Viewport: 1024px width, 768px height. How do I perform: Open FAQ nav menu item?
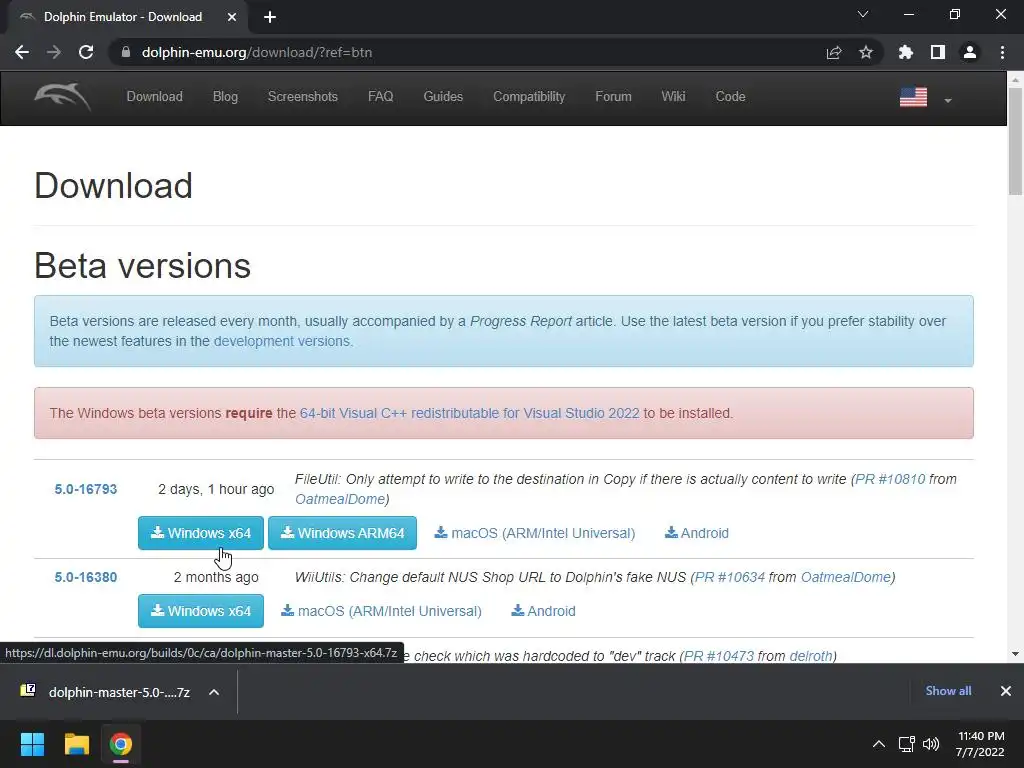(x=381, y=97)
